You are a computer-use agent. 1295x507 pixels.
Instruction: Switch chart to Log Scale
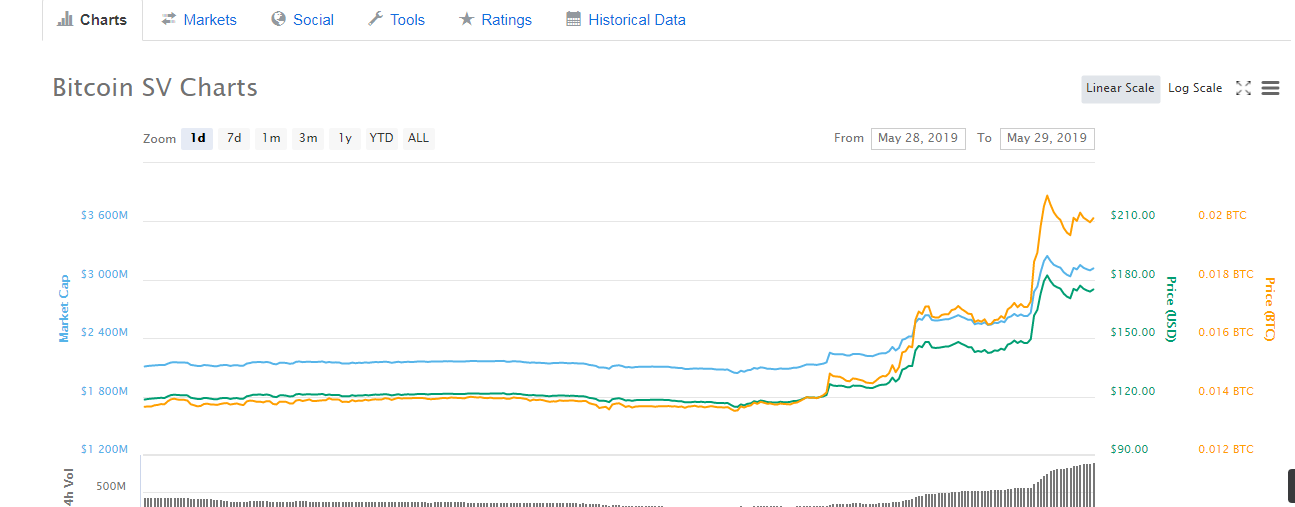(x=1195, y=88)
